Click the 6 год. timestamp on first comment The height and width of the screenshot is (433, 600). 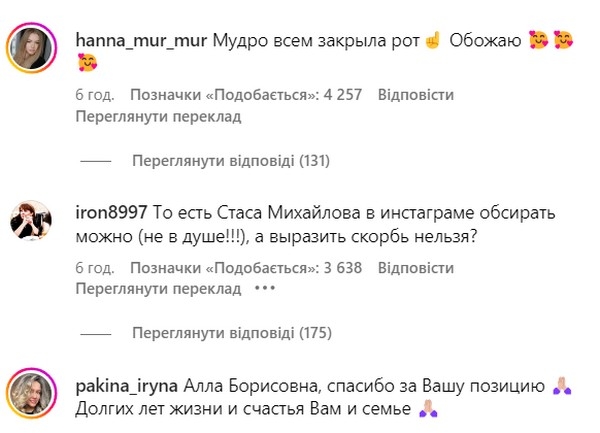(95, 94)
